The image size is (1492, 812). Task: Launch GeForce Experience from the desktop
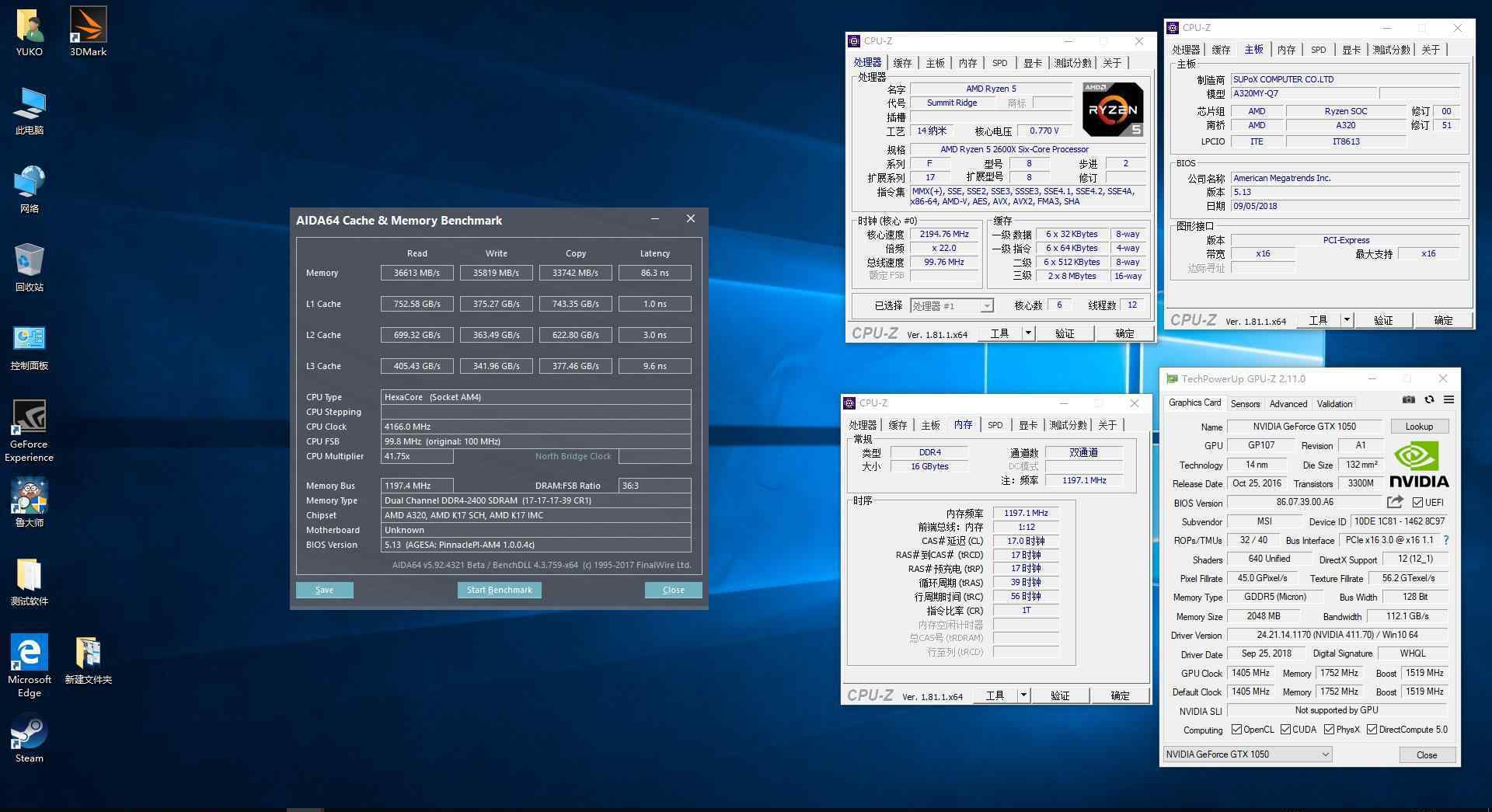30,430
